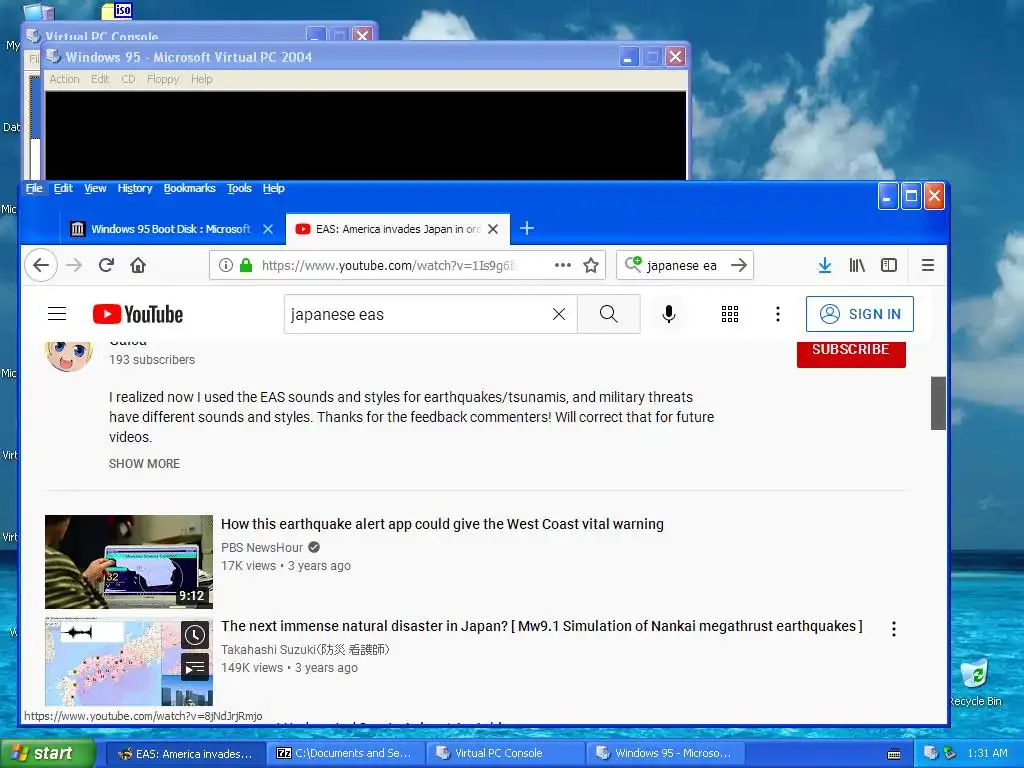Expand description with SHOW MORE
Screen dimensions: 1024x768
(x=144, y=464)
